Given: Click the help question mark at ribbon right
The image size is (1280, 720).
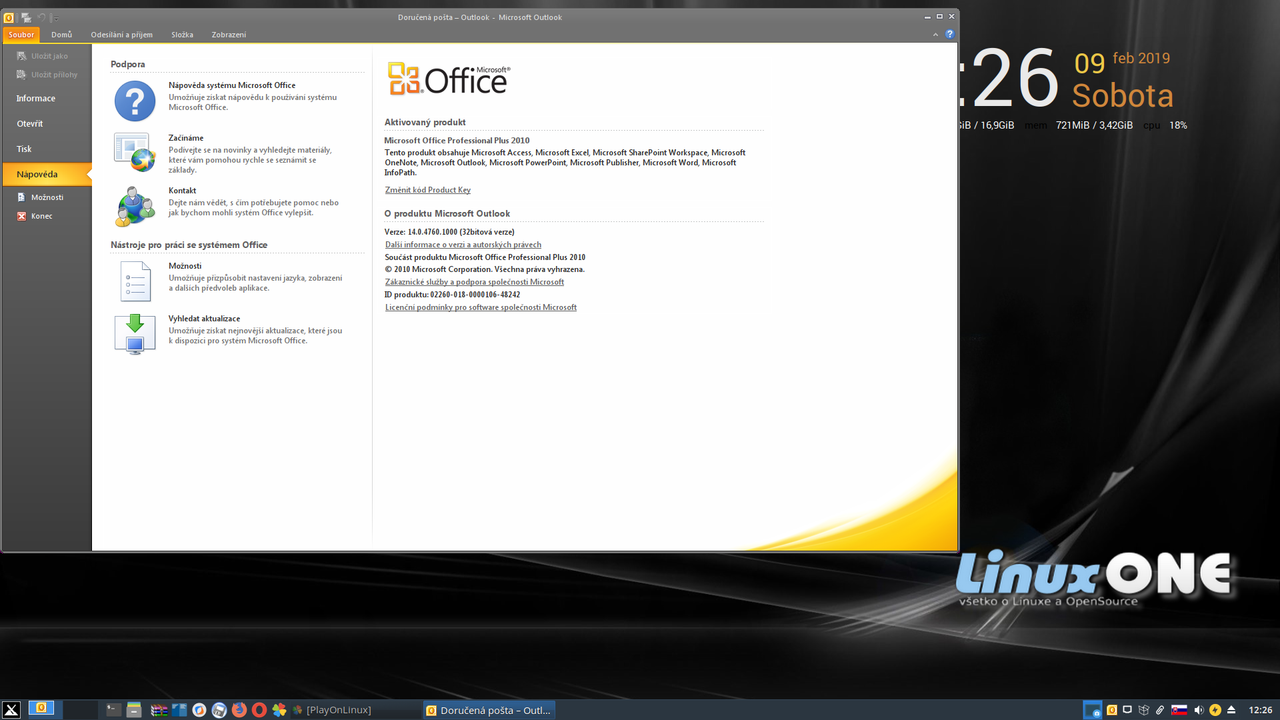Looking at the screenshot, I should (949, 34).
